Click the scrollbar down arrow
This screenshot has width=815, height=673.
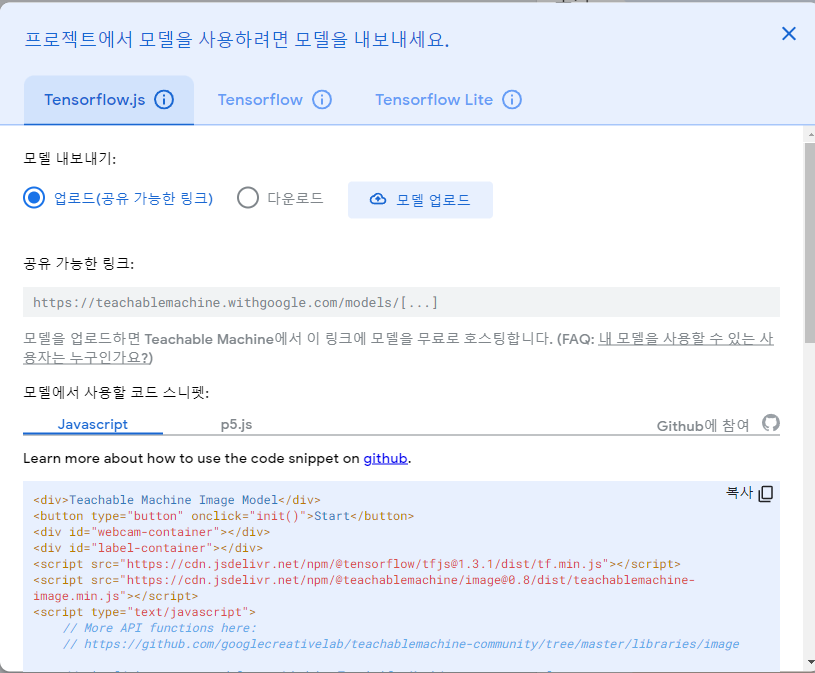click(x=810, y=663)
